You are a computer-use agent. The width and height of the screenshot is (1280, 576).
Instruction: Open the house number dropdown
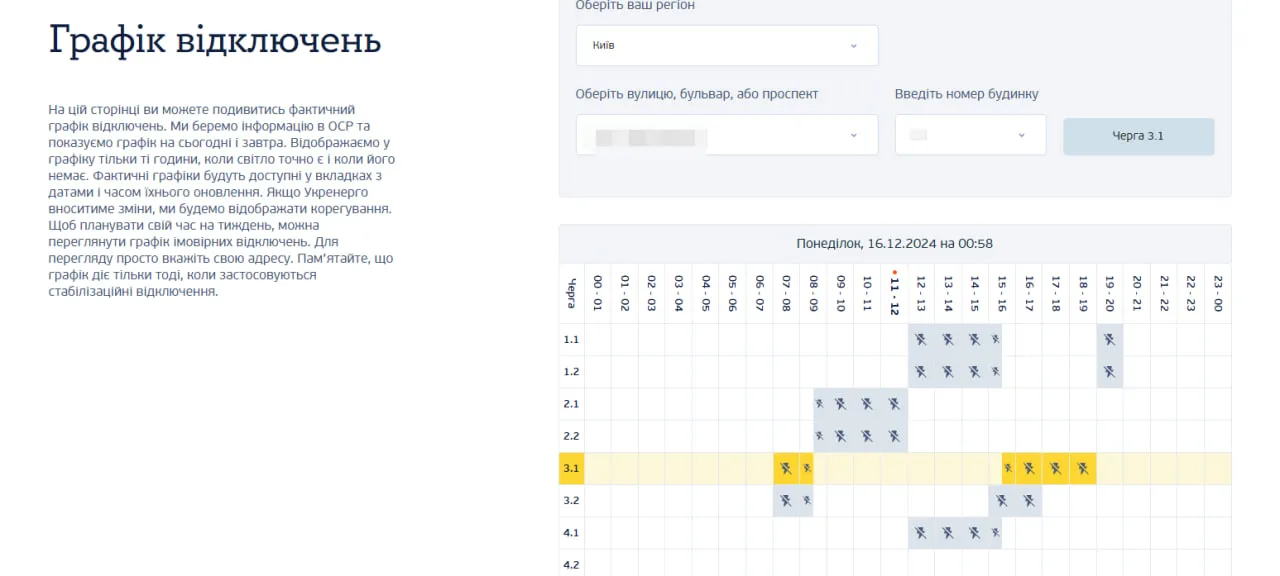970,135
